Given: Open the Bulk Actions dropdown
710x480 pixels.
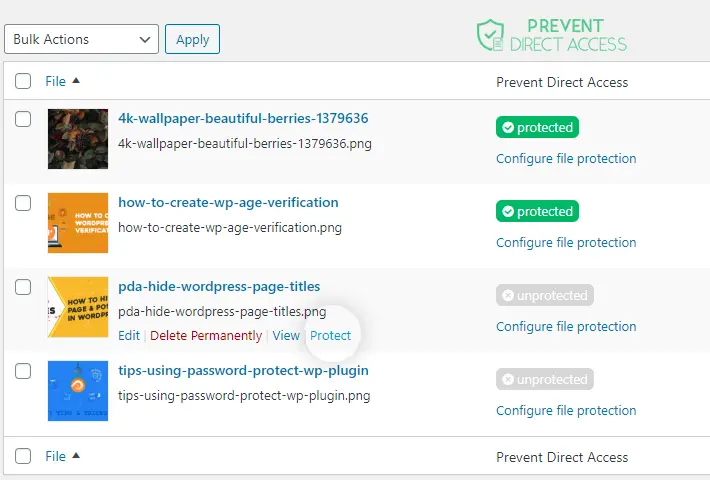Looking at the screenshot, I should click(x=82, y=39).
